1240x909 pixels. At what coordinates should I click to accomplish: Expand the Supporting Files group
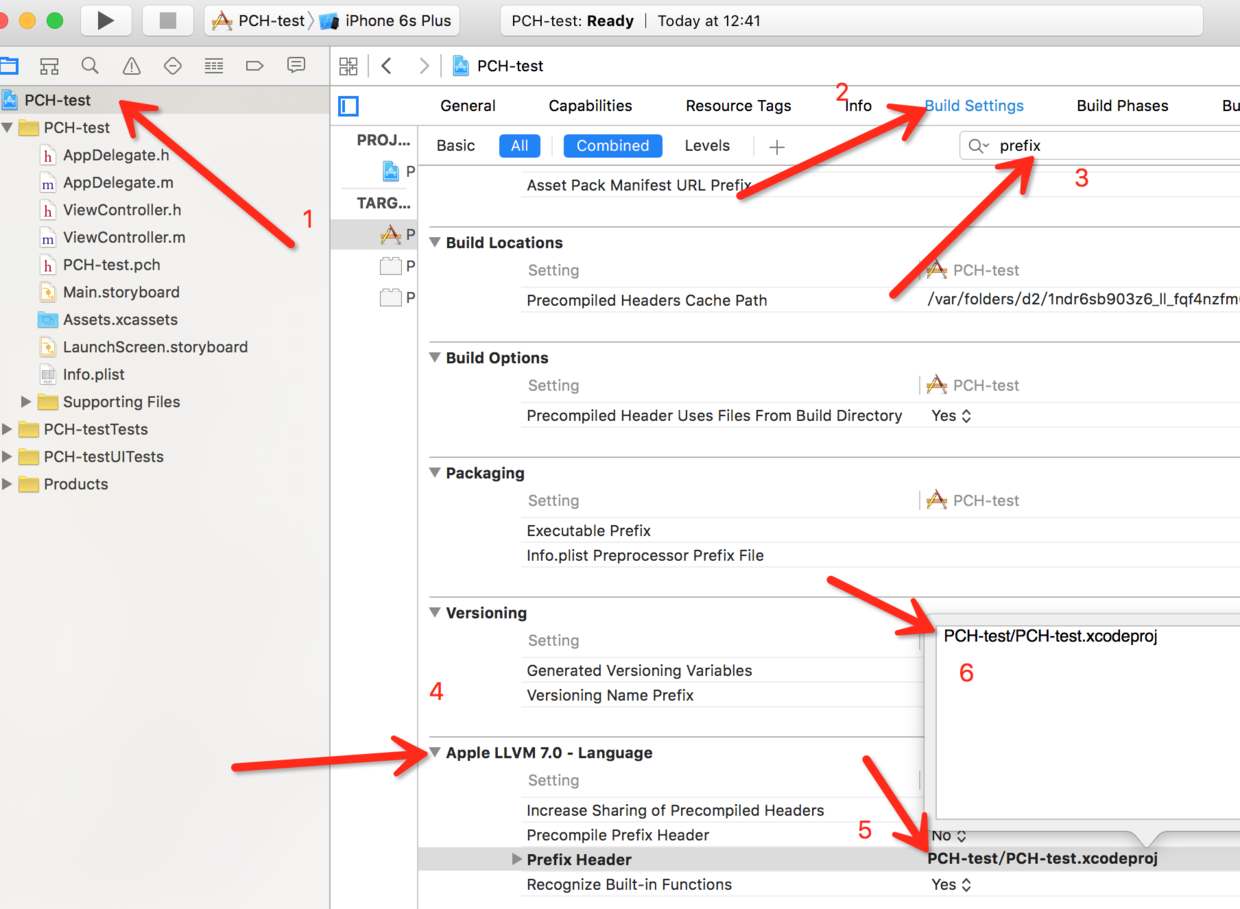26,402
